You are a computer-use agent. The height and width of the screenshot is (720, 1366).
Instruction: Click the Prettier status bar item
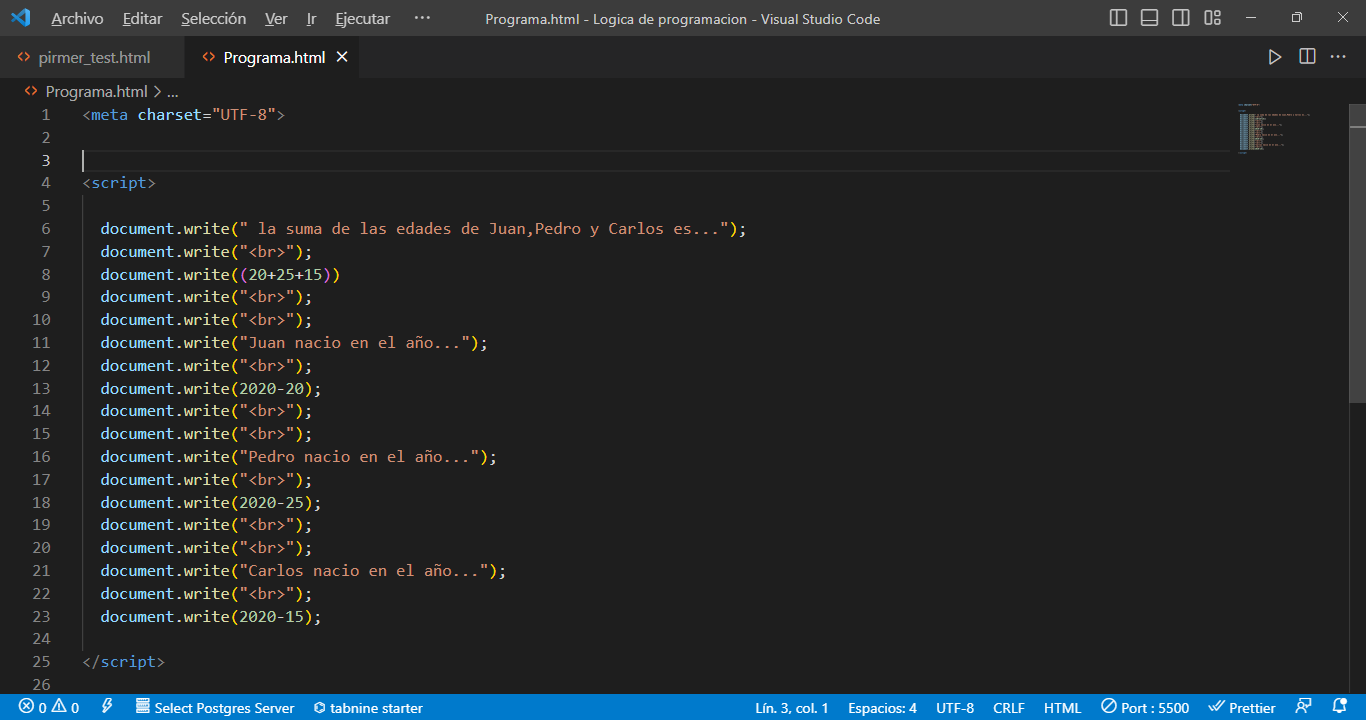pyautogui.click(x=1241, y=708)
